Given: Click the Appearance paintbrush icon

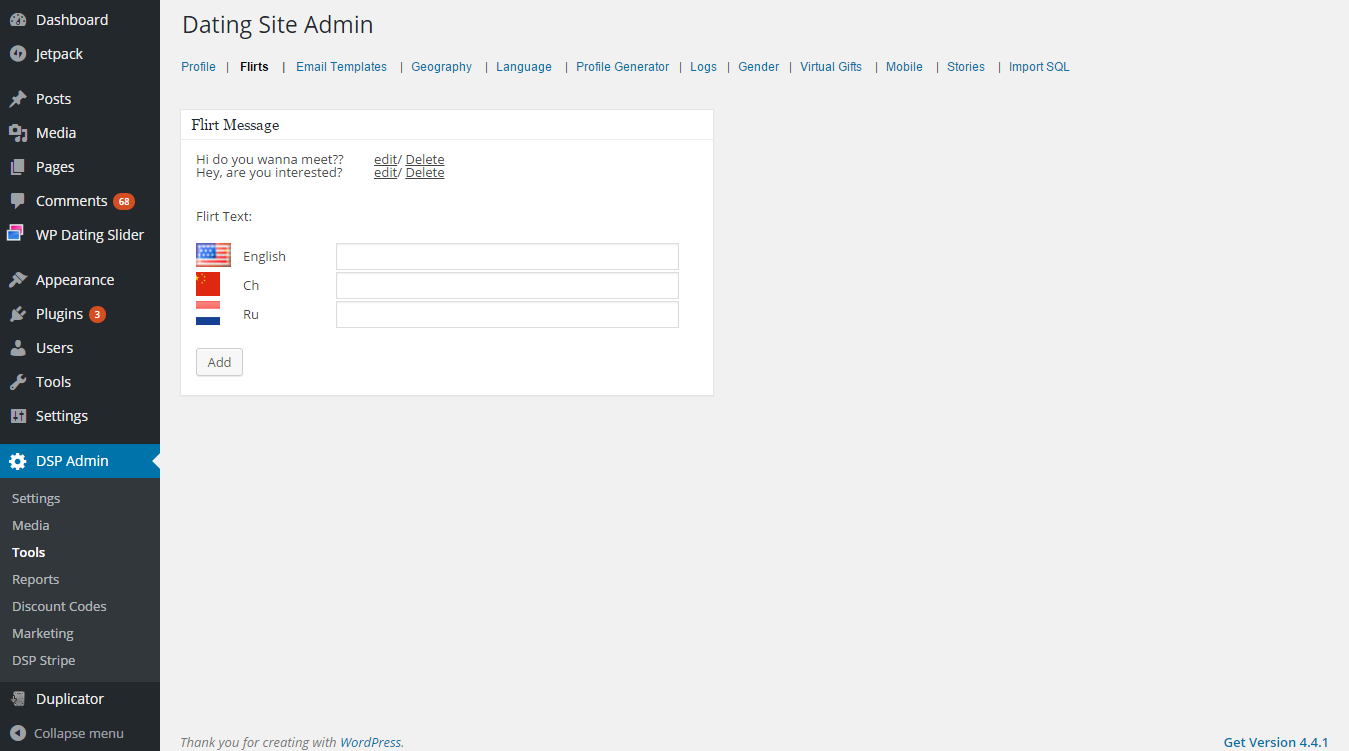Looking at the screenshot, I should click(x=18, y=280).
